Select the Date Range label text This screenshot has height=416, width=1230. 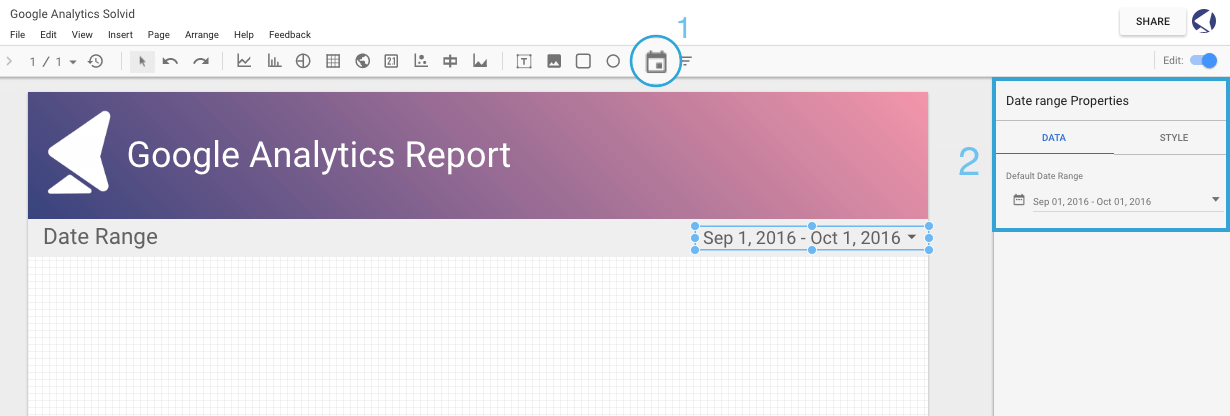pos(100,237)
